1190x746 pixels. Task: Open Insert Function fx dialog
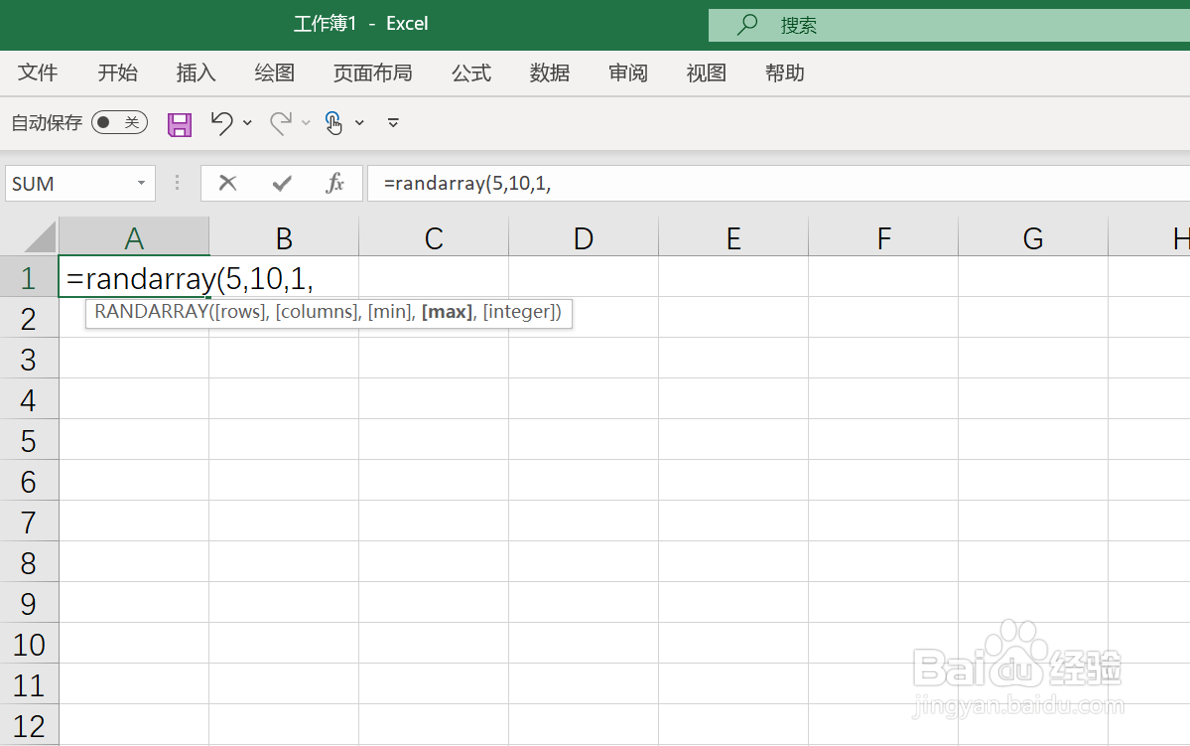(x=334, y=183)
